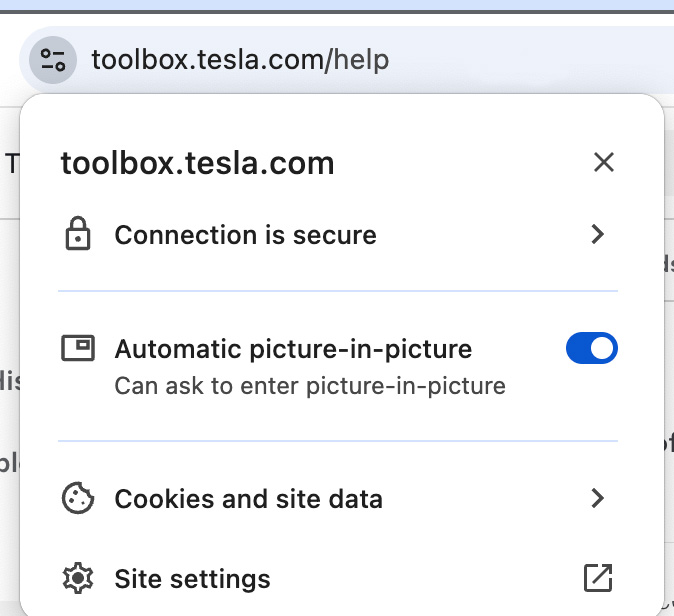Select the Connection is secure text
This screenshot has height=616, width=674.
point(245,235)
